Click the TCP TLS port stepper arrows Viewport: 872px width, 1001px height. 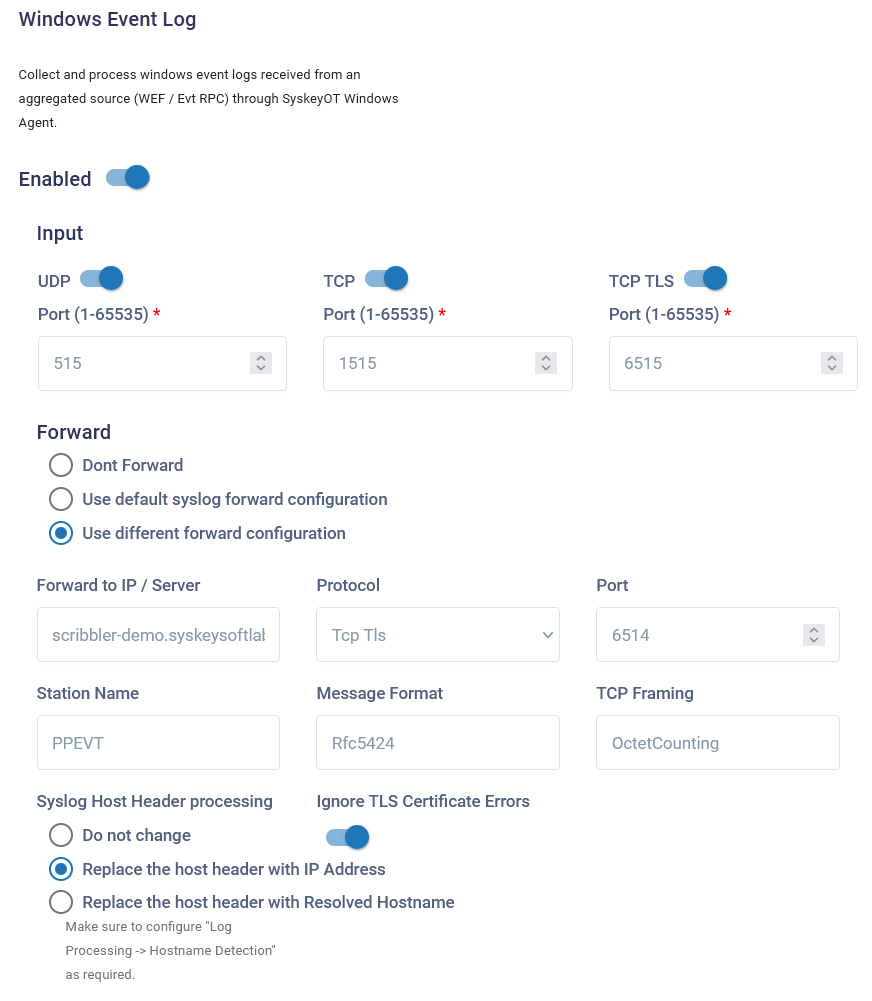[x=831, y=363]
